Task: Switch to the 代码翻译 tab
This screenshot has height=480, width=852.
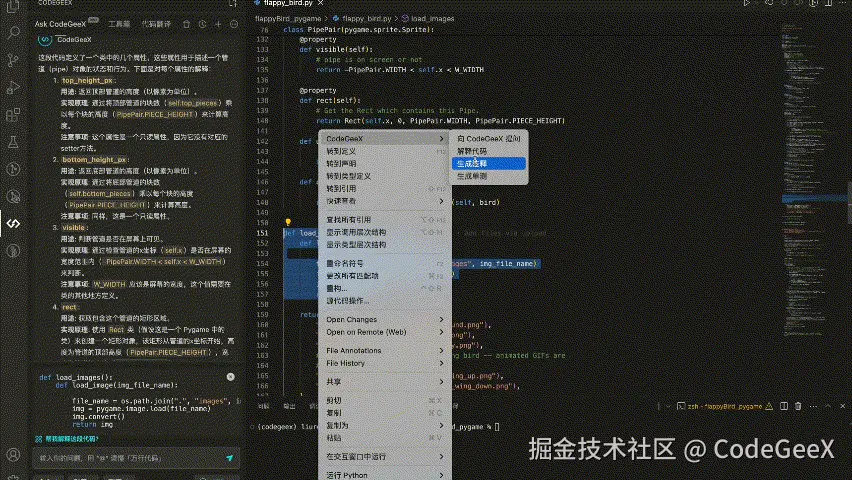Action: click(156, 24)
